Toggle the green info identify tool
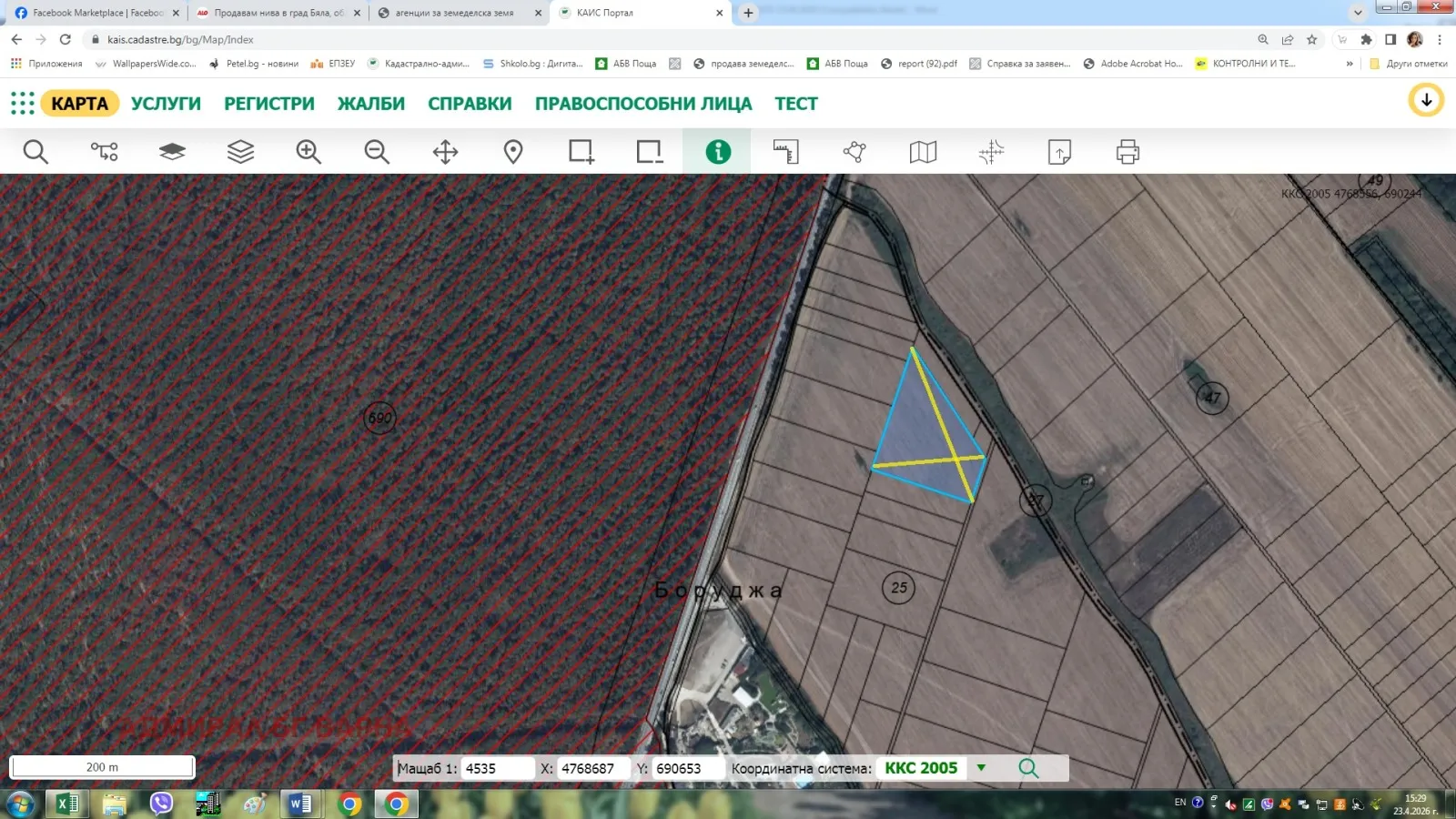Viewport: 1456px width, 819px height. tap(718, 152)
